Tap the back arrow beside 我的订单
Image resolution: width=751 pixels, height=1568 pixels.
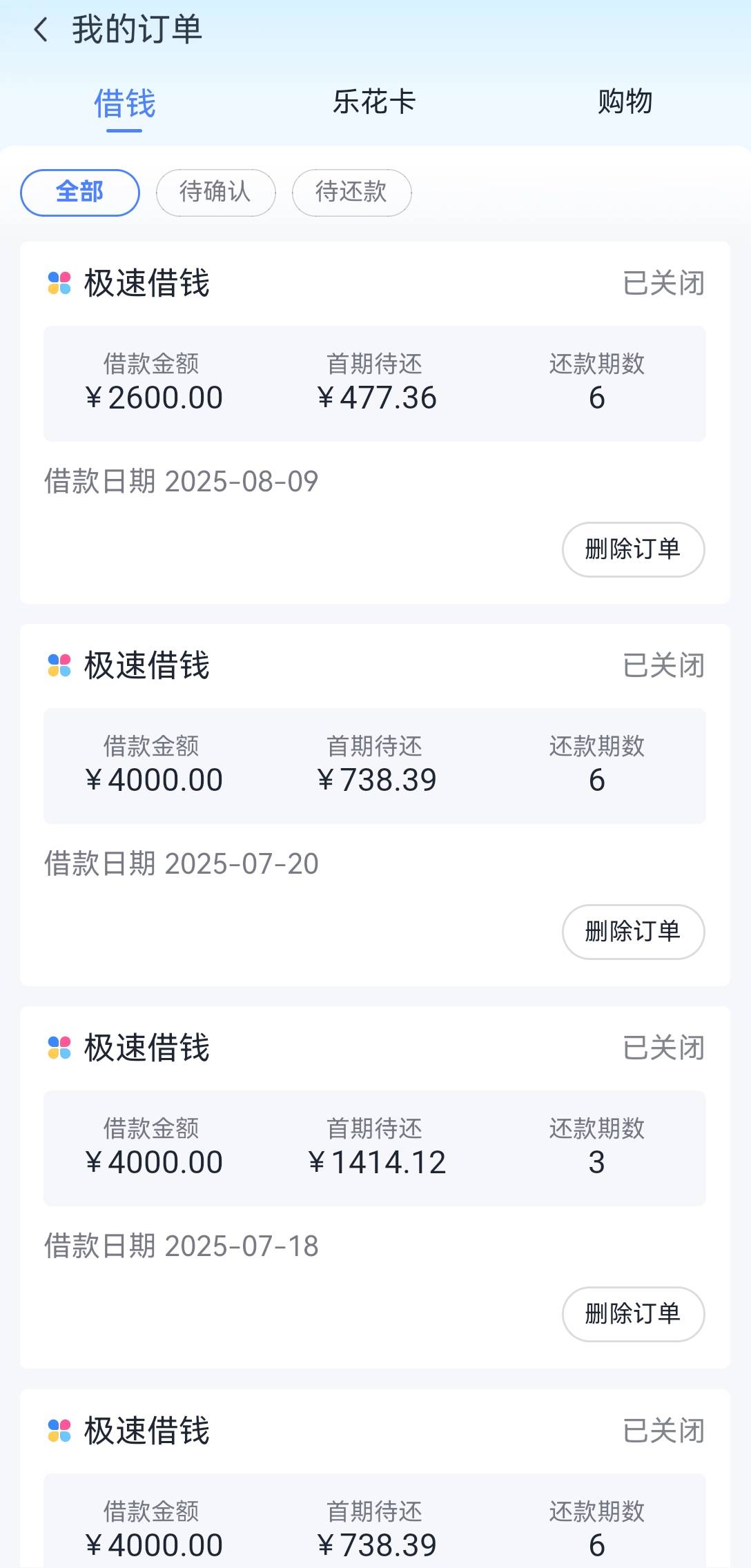41,30
